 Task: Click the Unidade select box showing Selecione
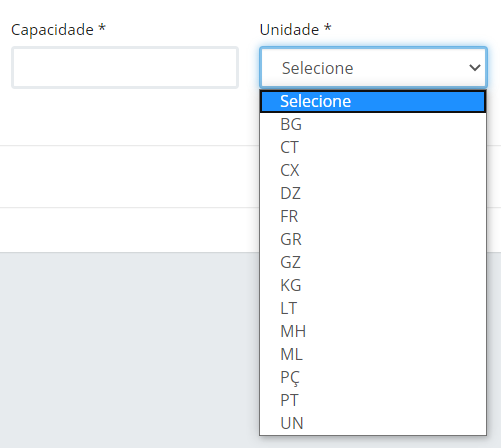[373, 68]
